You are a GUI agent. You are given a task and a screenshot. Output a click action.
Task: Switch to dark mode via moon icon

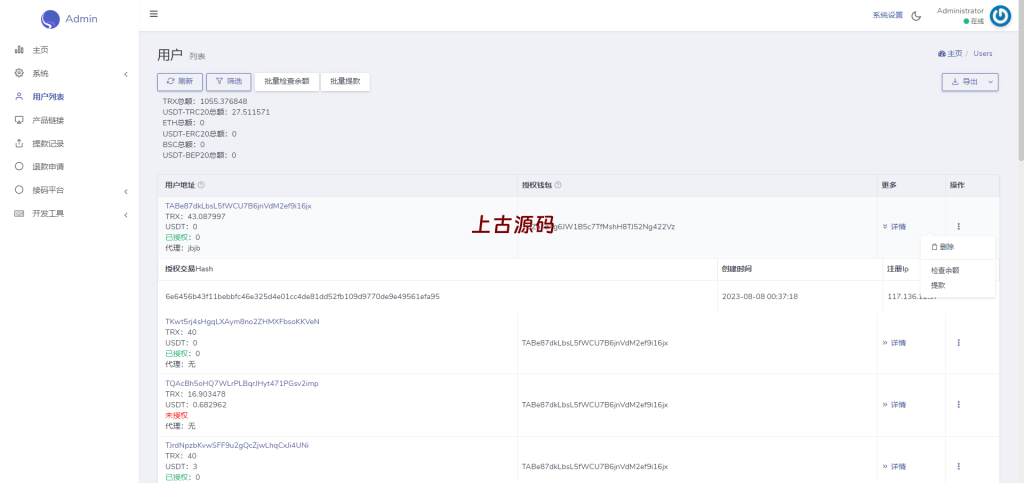tap(916, 16)
